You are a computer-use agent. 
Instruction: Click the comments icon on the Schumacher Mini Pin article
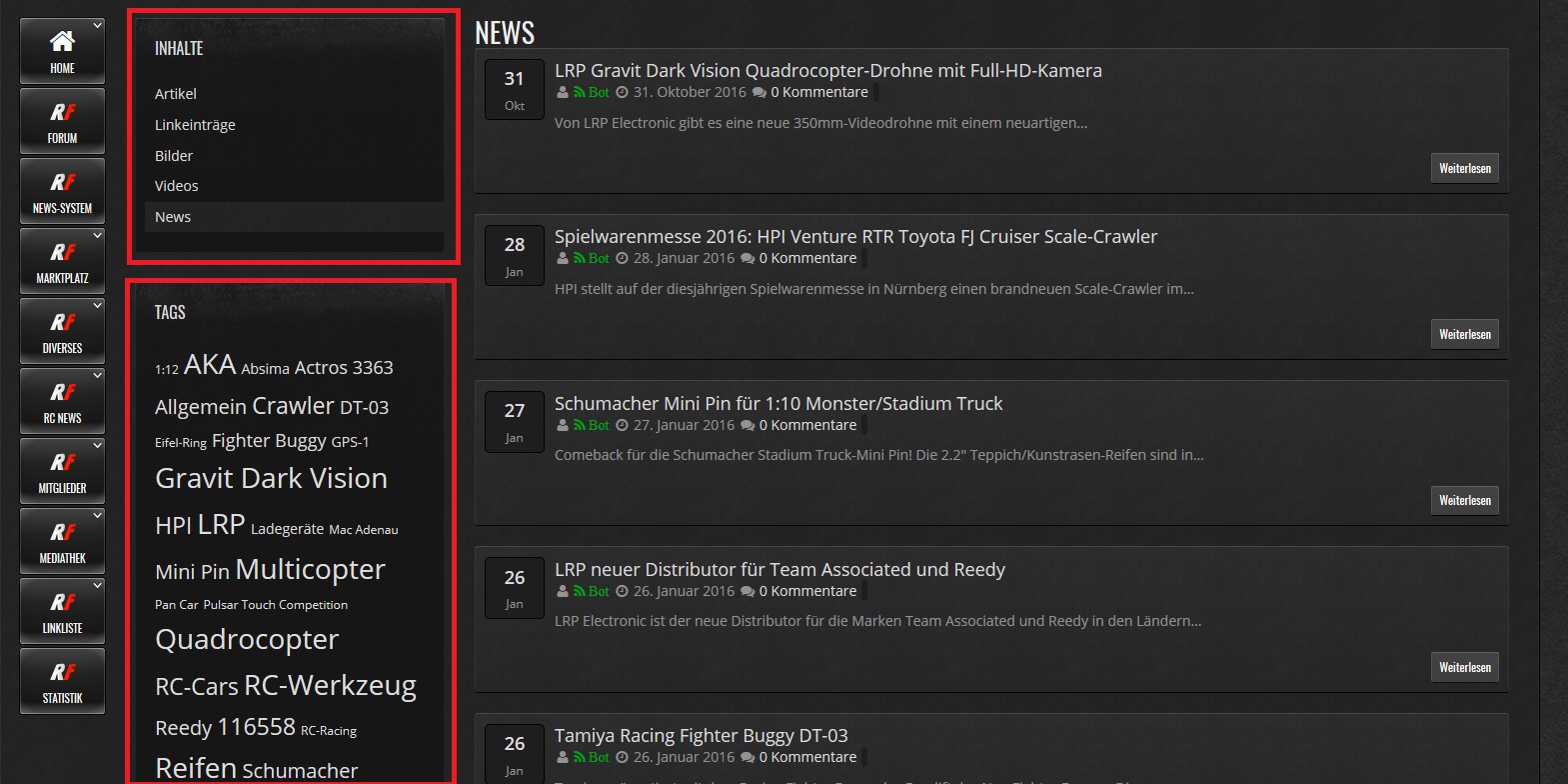coord(747,425)
